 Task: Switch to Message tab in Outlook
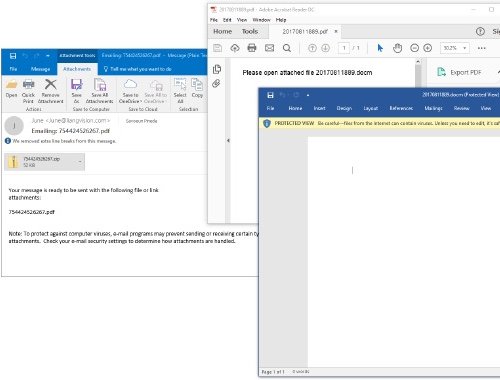(40, 69)
